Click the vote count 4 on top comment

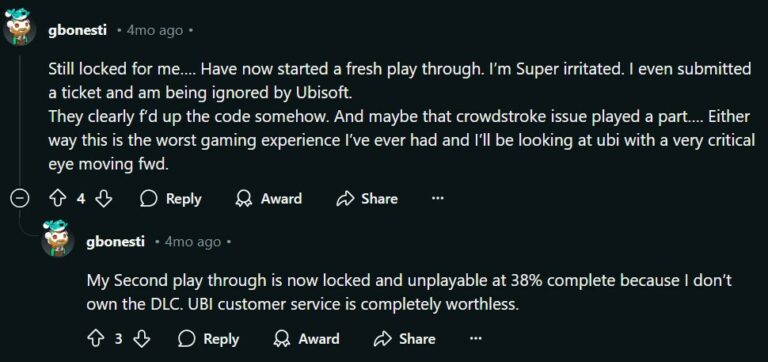coord(81,199)
